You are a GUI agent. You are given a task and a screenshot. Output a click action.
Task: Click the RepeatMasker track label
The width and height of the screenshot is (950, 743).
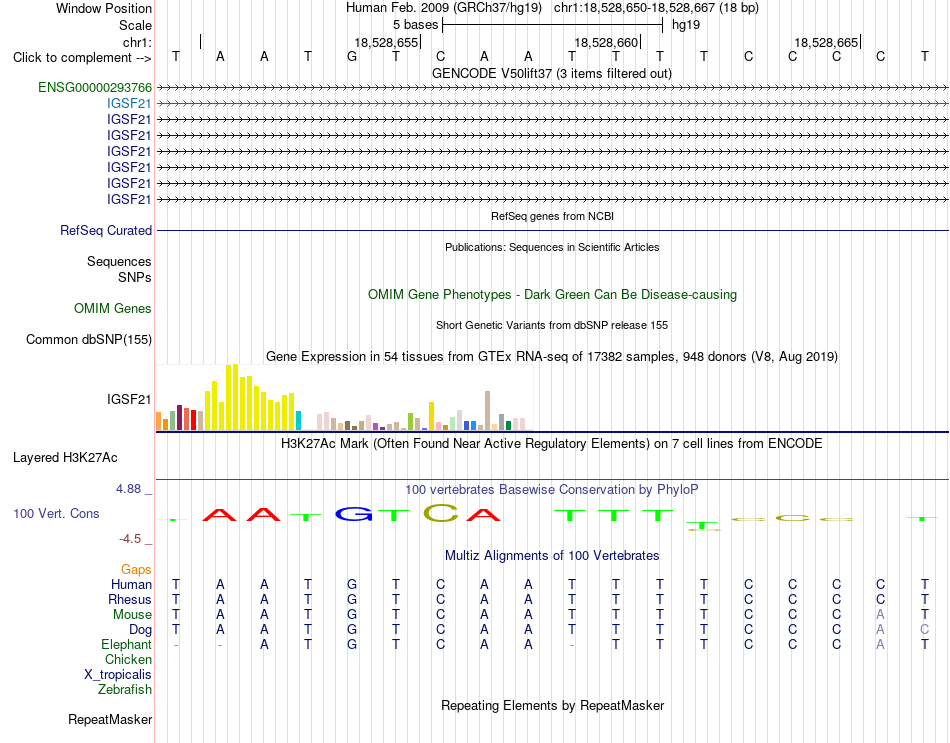point(110,719)
